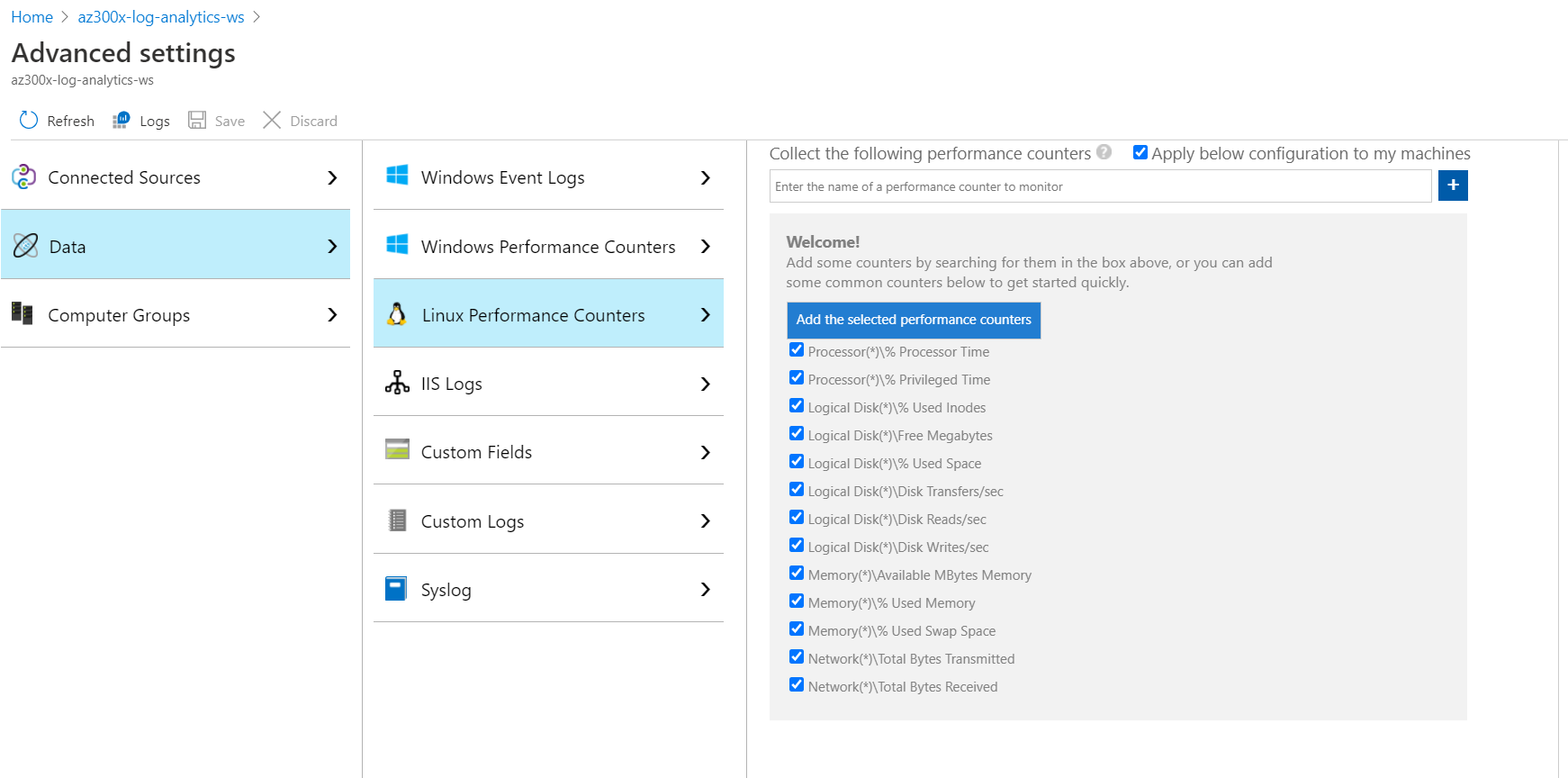The height and width of the screenshot is (778, 1568).
Task: Focus the performance counter name input
Action: click(1100, 186)
